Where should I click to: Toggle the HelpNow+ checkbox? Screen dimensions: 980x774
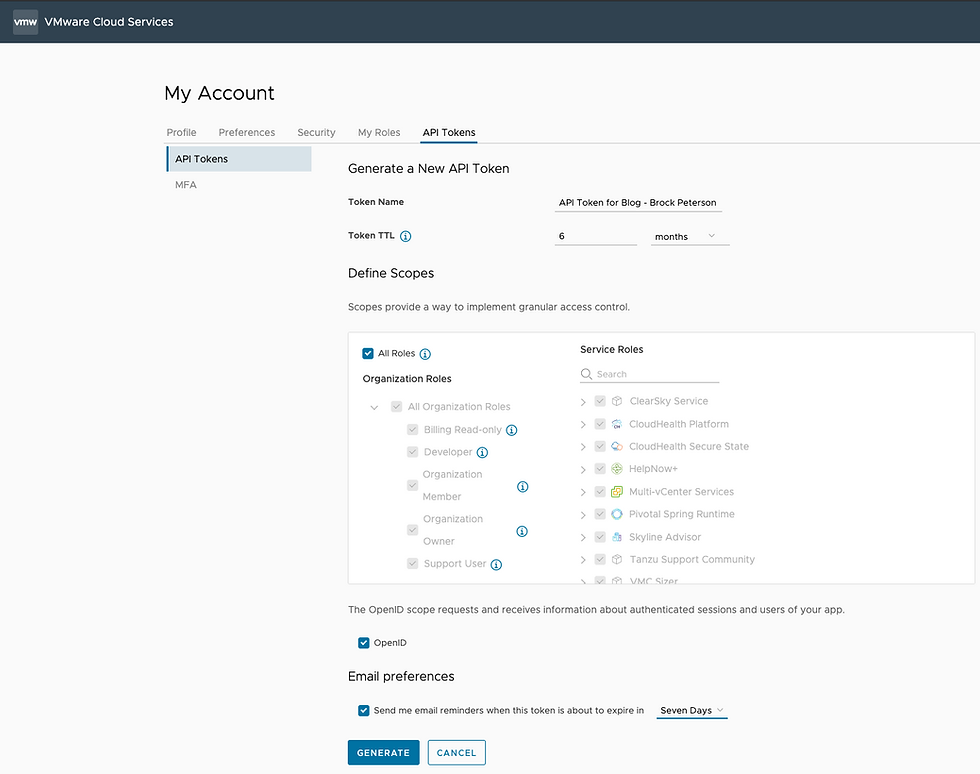[x=600, y=469]
